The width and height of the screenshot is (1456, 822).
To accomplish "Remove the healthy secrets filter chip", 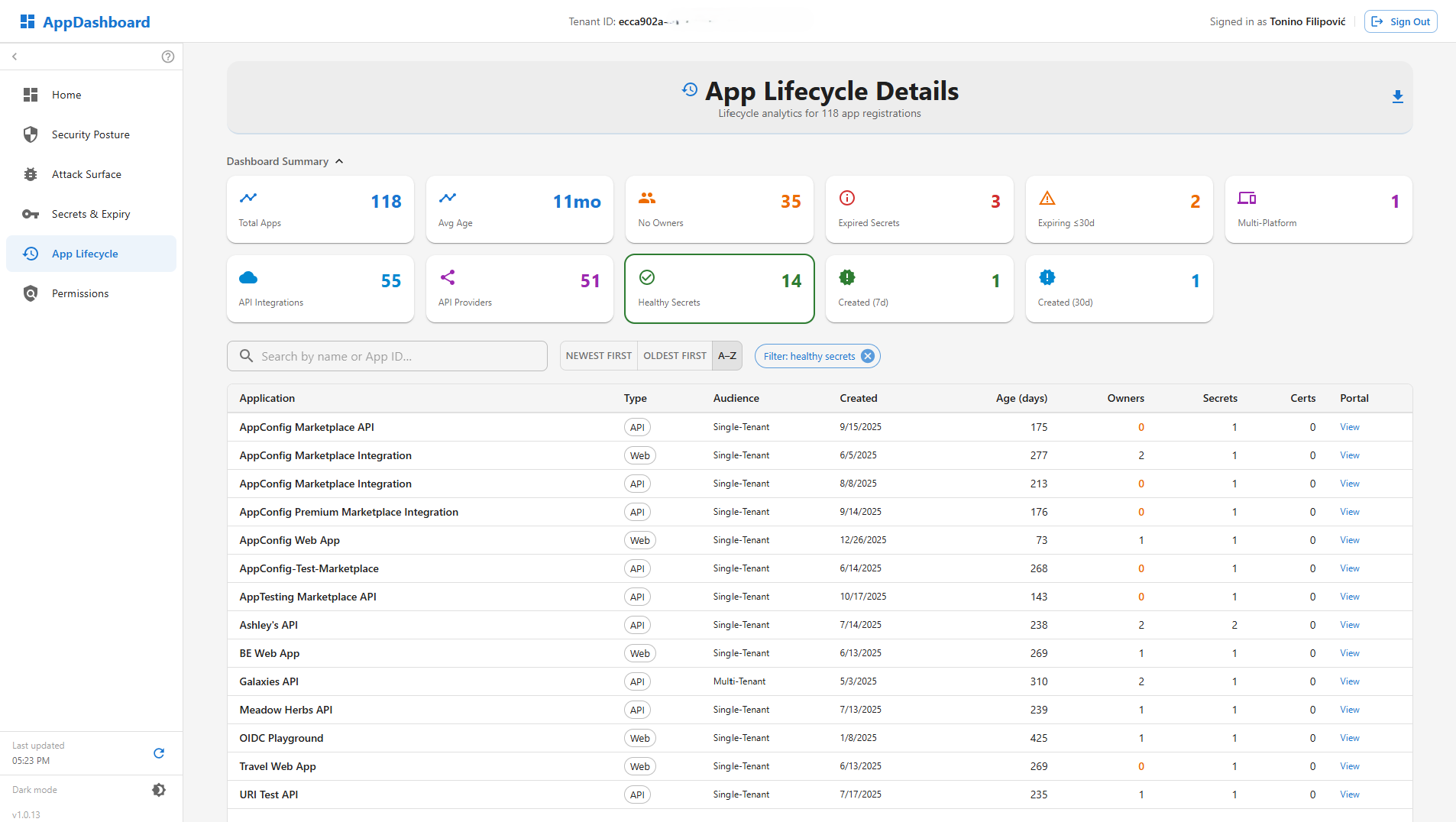I will [x=867, y=356].
